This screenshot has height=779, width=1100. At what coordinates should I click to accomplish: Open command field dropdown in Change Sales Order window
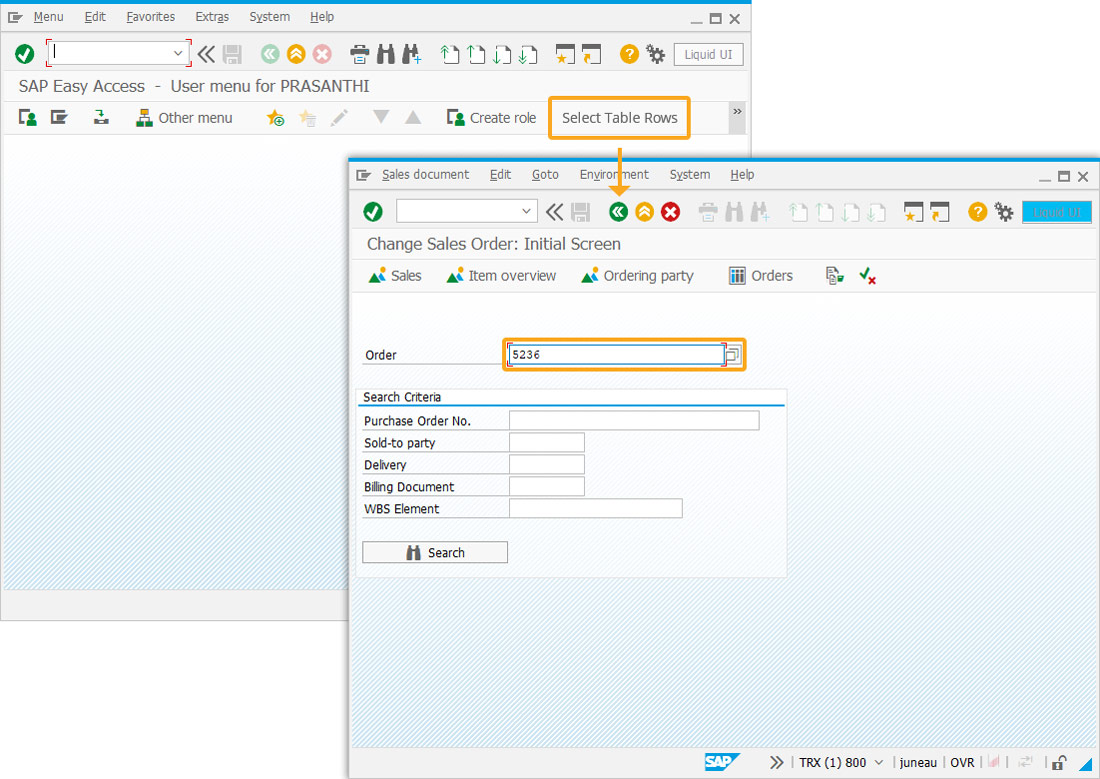coord(526,211)
